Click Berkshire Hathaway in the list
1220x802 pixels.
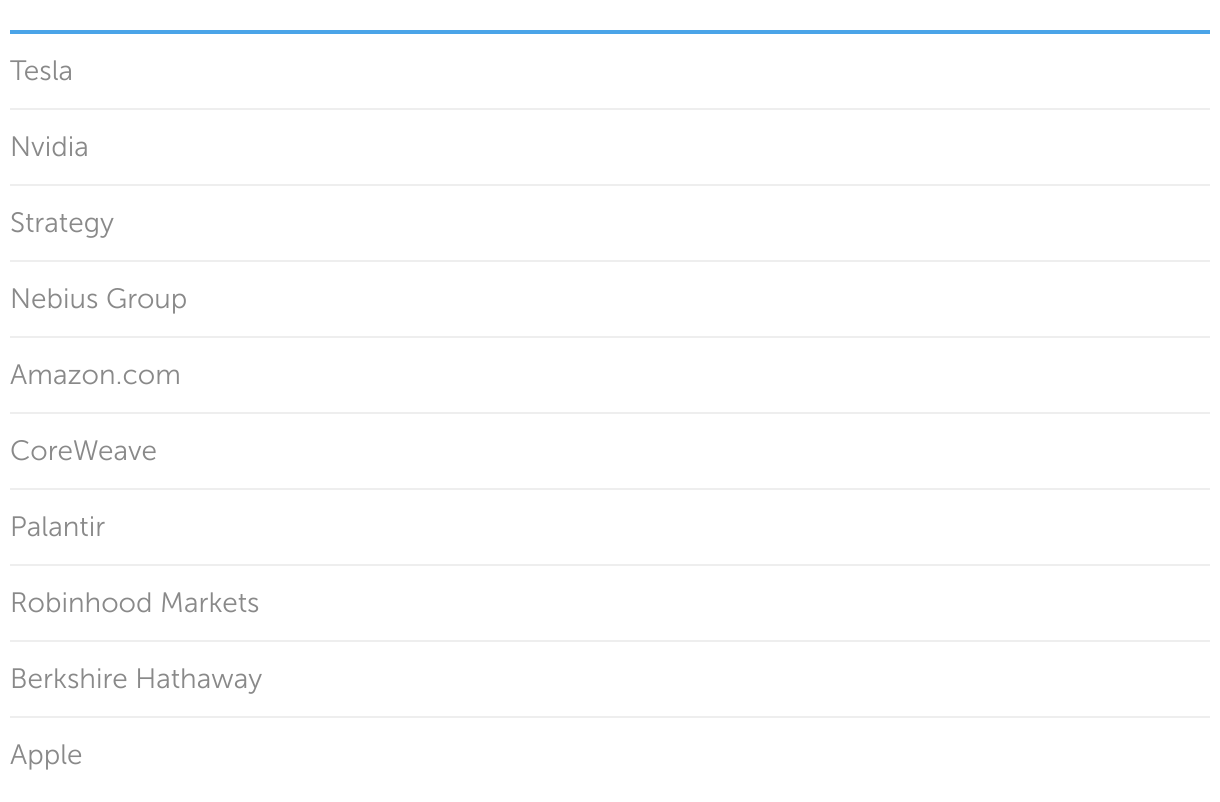coord(136,679)
